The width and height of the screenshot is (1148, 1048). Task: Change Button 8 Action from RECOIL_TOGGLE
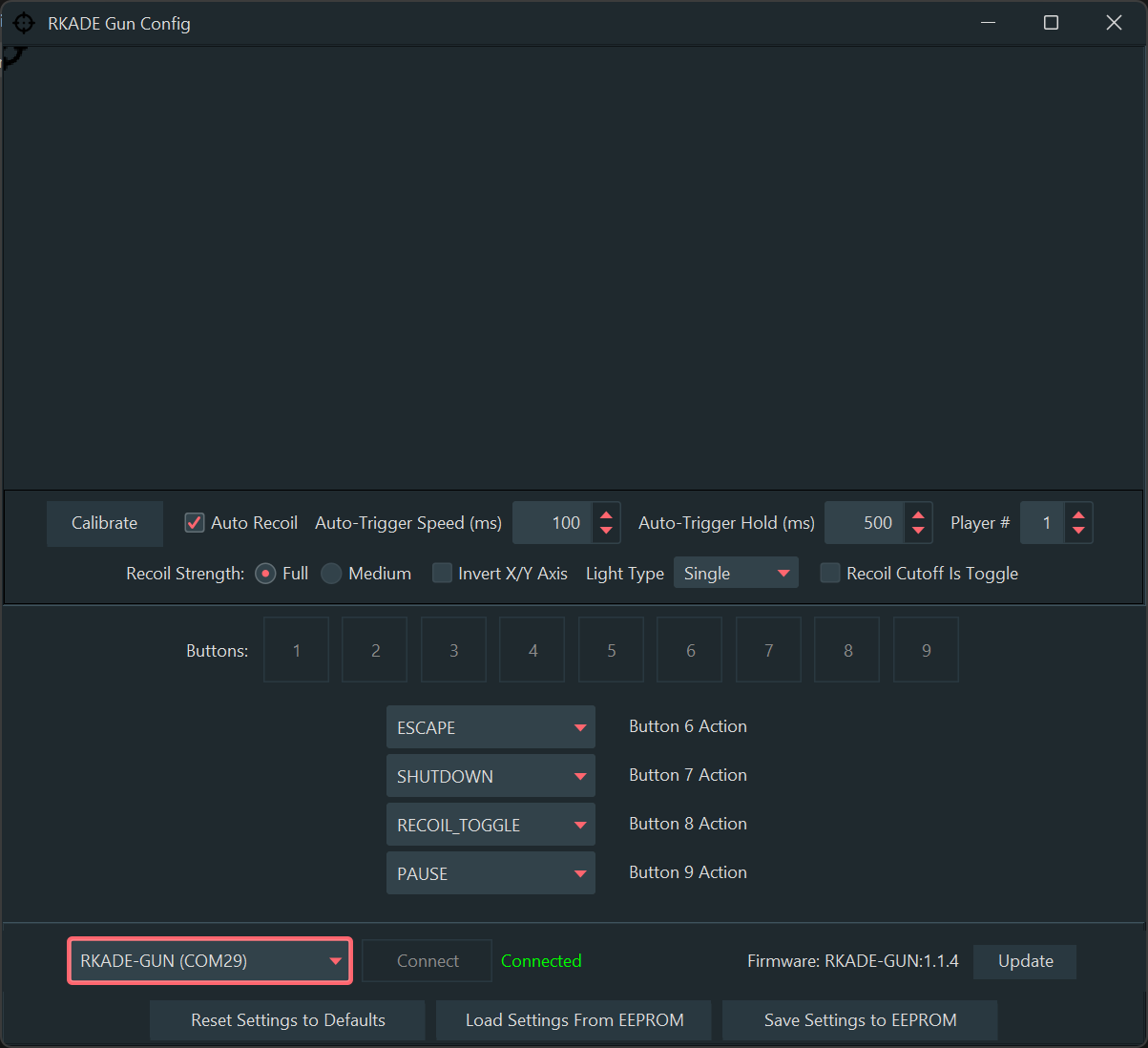(491, 825)
